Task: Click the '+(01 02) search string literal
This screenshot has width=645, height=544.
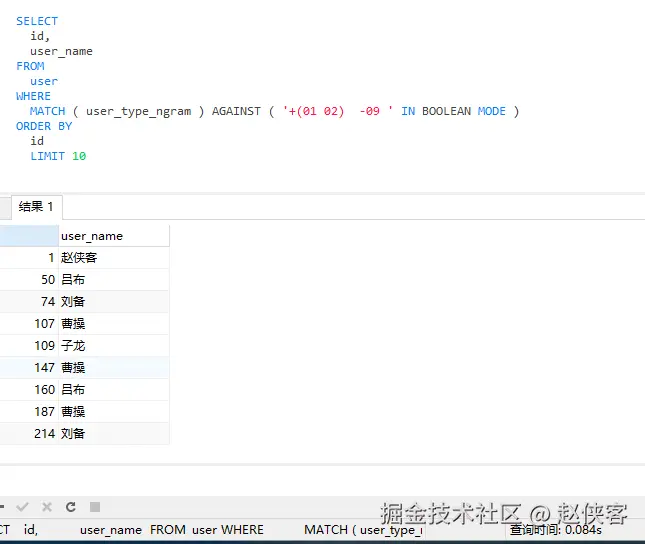Action: 313,111
